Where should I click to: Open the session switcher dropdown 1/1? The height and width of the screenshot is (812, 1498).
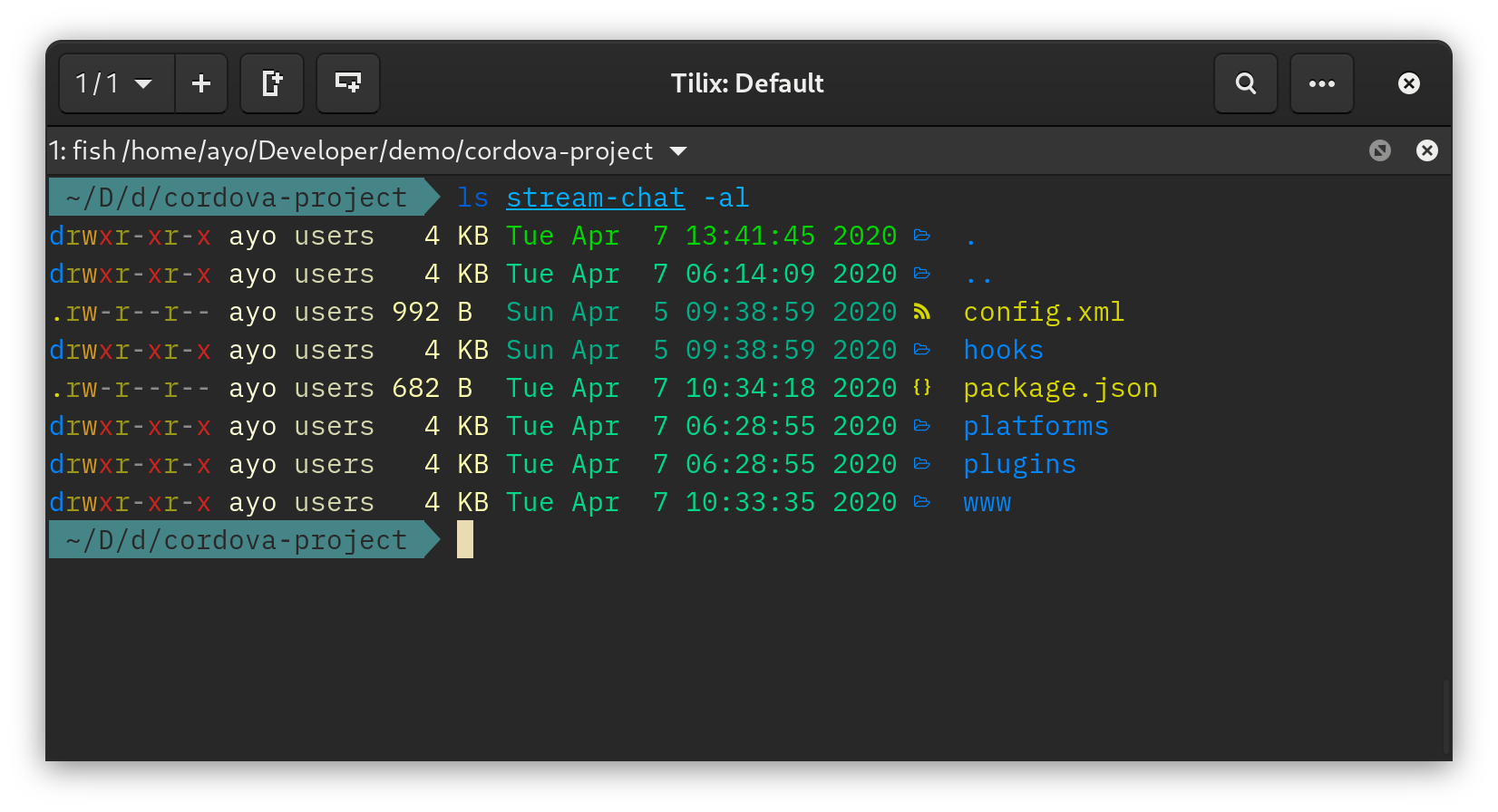tap(117, 83)
